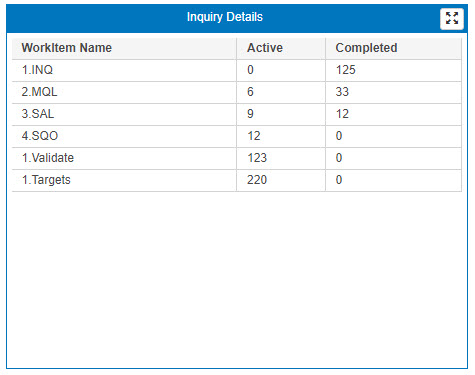The width and height of the screenshot is (475, 375).
Task: Select the 2.MQL work item row
Action: pos(237,92)
